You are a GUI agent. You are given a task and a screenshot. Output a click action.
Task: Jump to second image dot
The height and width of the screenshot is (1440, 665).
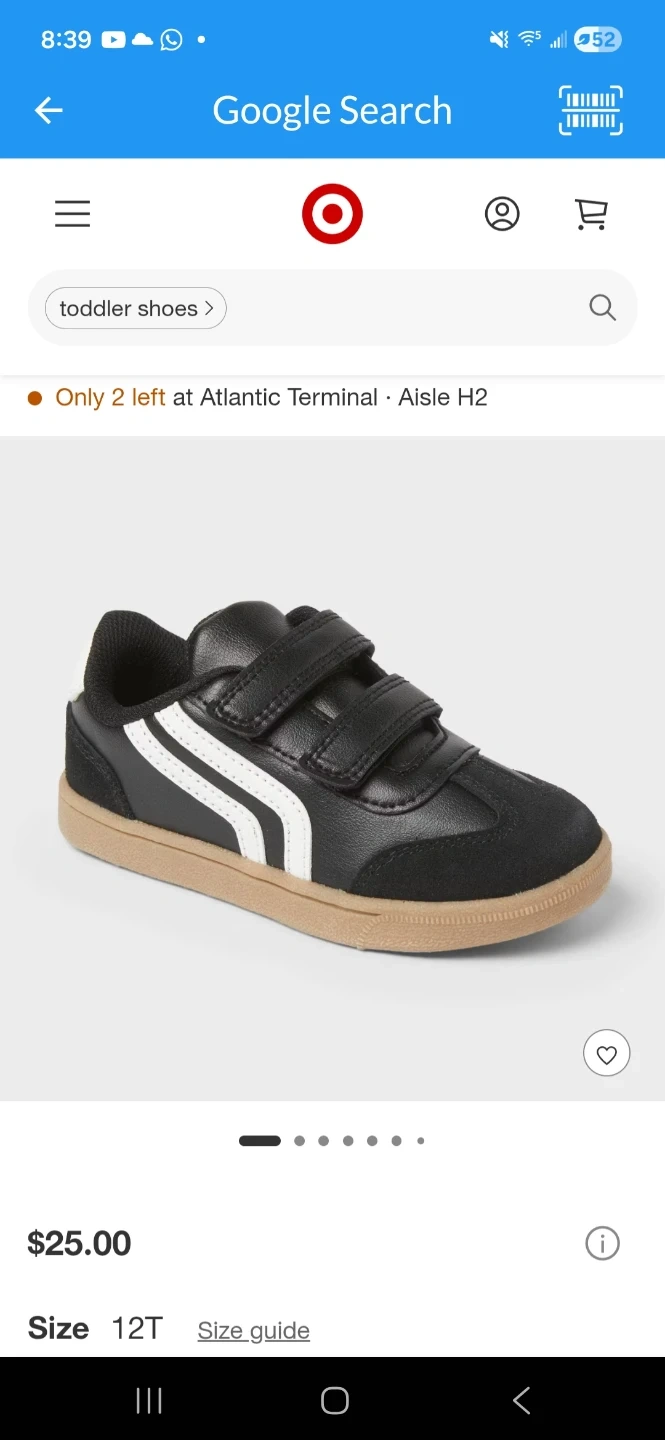point(300,1141)
